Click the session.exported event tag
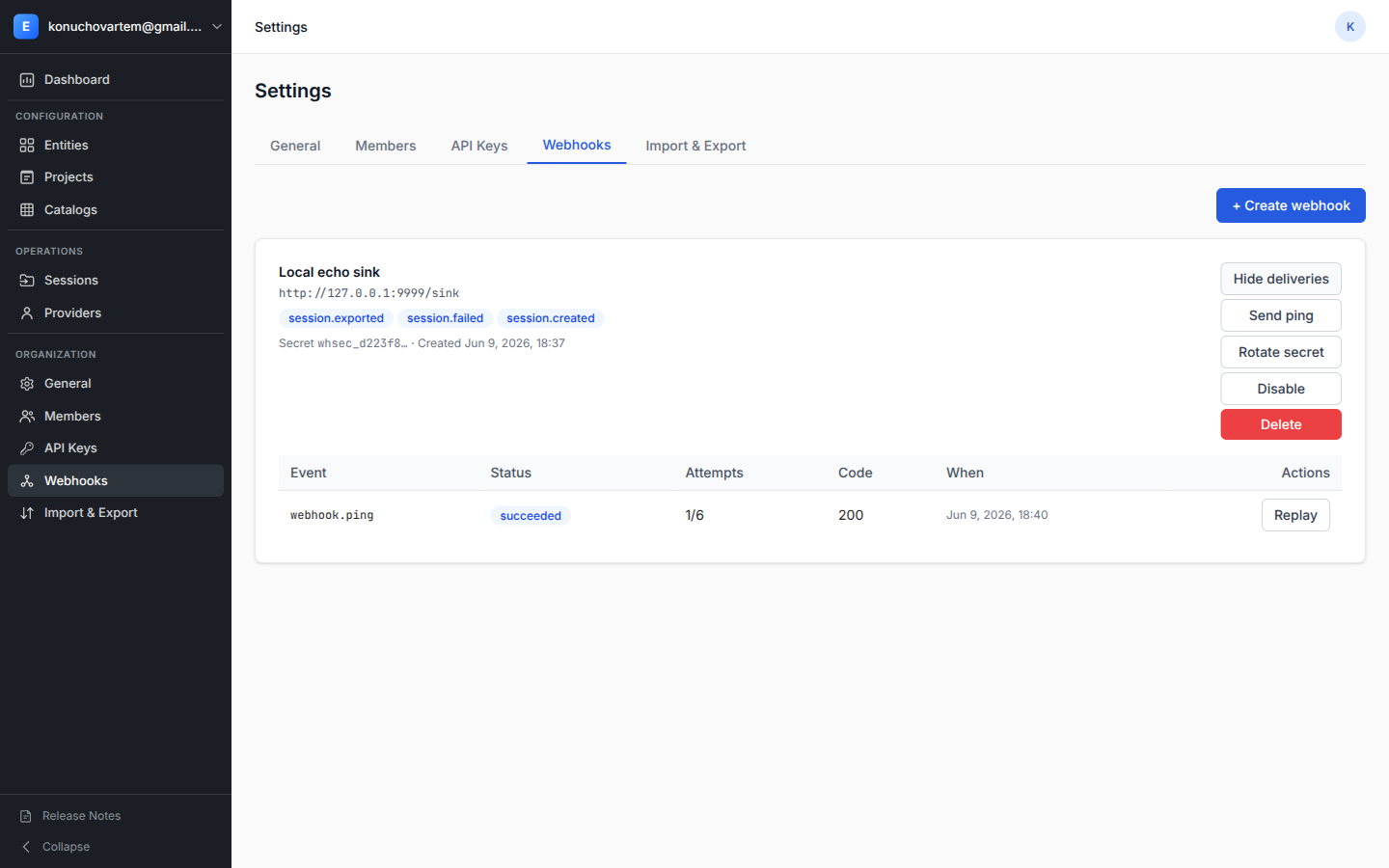 336,318
